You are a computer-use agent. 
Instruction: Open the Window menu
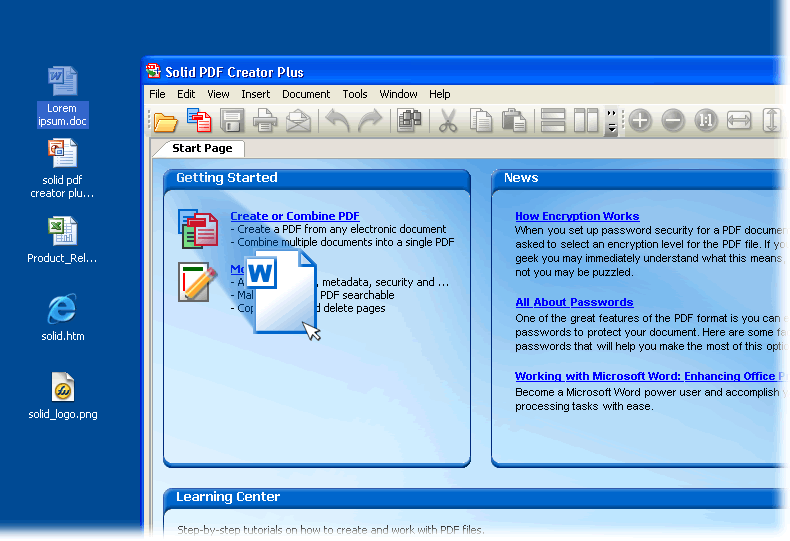pos(399,94)
